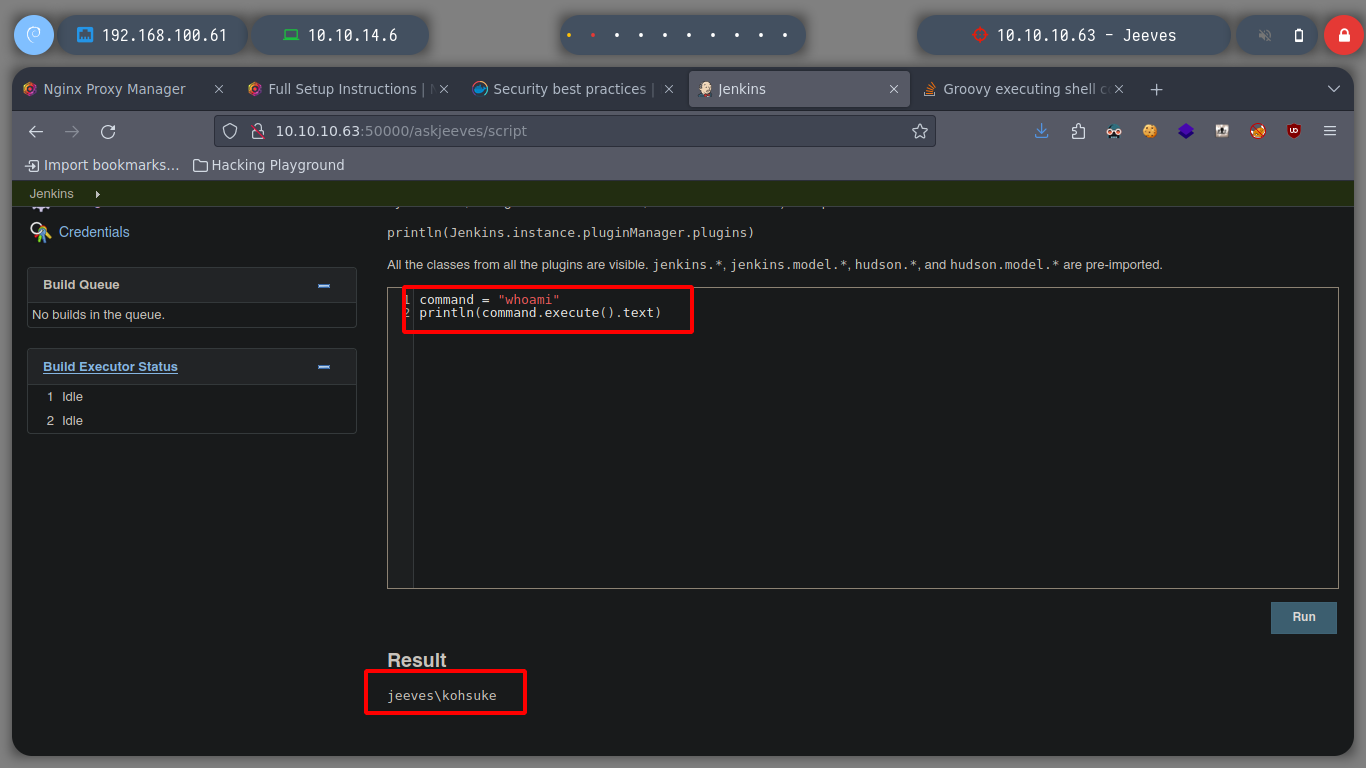Viewport: 1366px width, 768px height.
Task: Open the goggles-face extension icon
Action: click(x=1114, y=131)
